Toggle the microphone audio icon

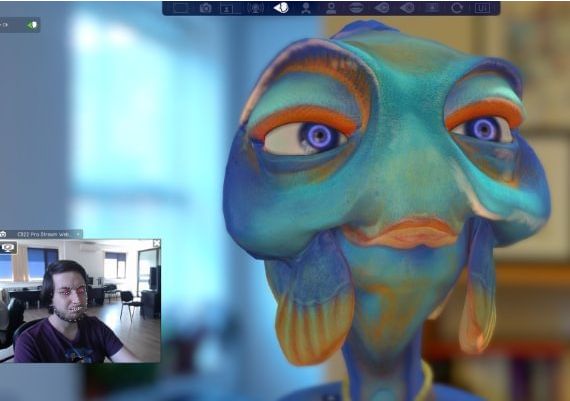click(255, 8)
